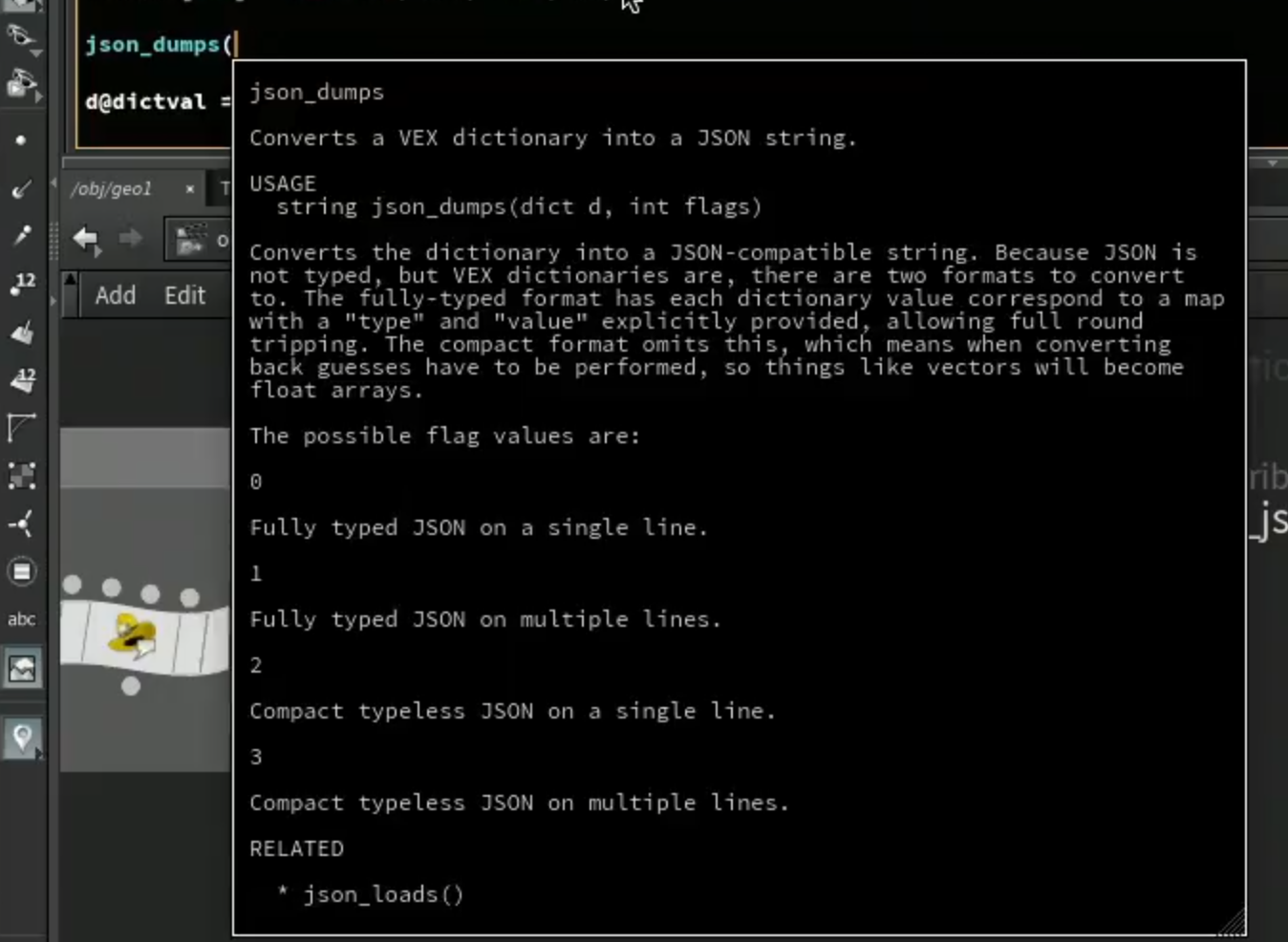Go forward with the network editor forward arrow
The width and height of the screenshot is (1288, 942).
coord(130,239)
